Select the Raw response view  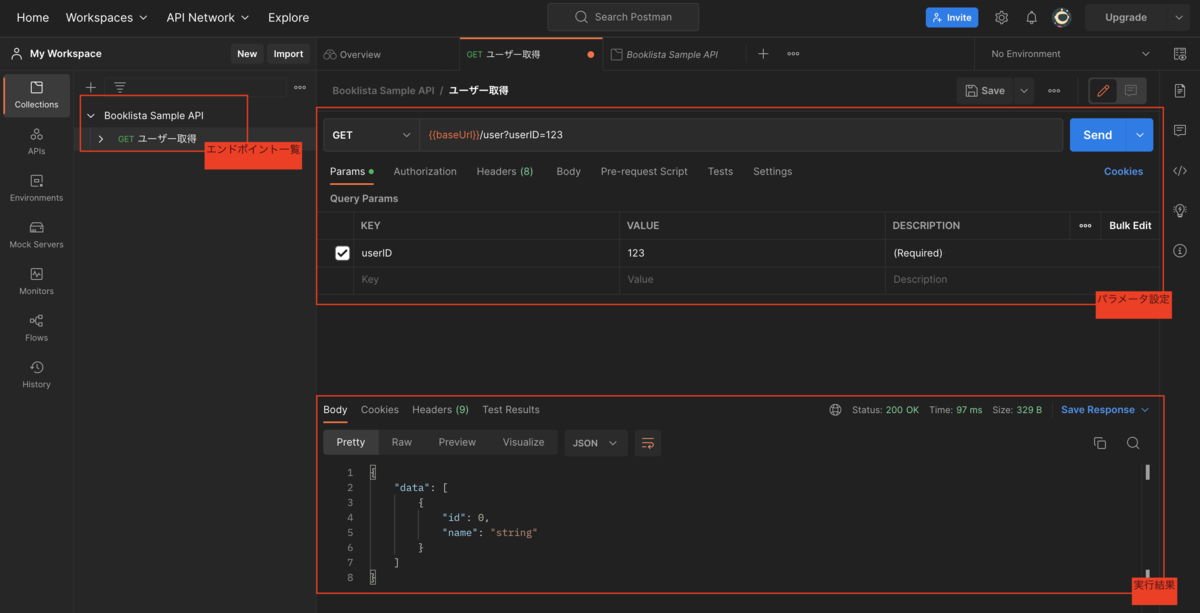(401, 442)
